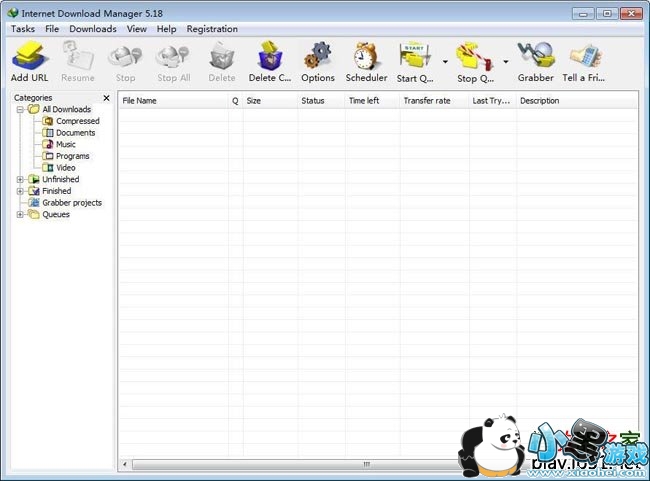Image resolution: width=650 pixels, height=481 pixels.
Task: Sort by File Name column header
Action: pyautogui.click(x=174, y=101)
